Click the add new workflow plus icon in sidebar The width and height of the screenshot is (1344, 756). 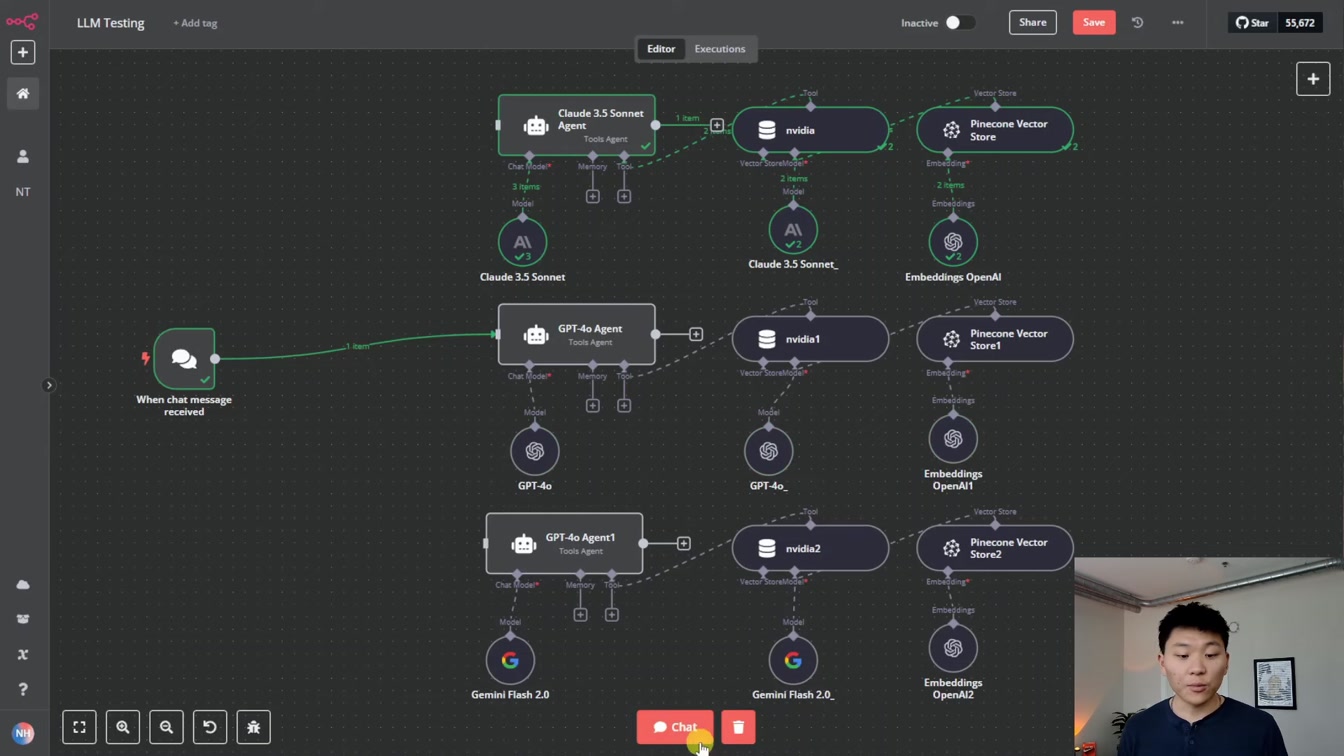pyautogui.click(x=22, y=52)
